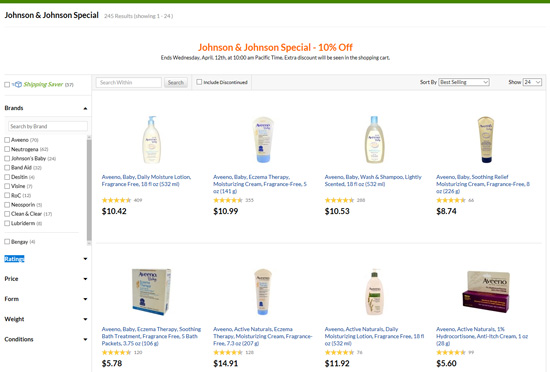
Task: Click the Search by Brand input field
Action: (48, 126)
